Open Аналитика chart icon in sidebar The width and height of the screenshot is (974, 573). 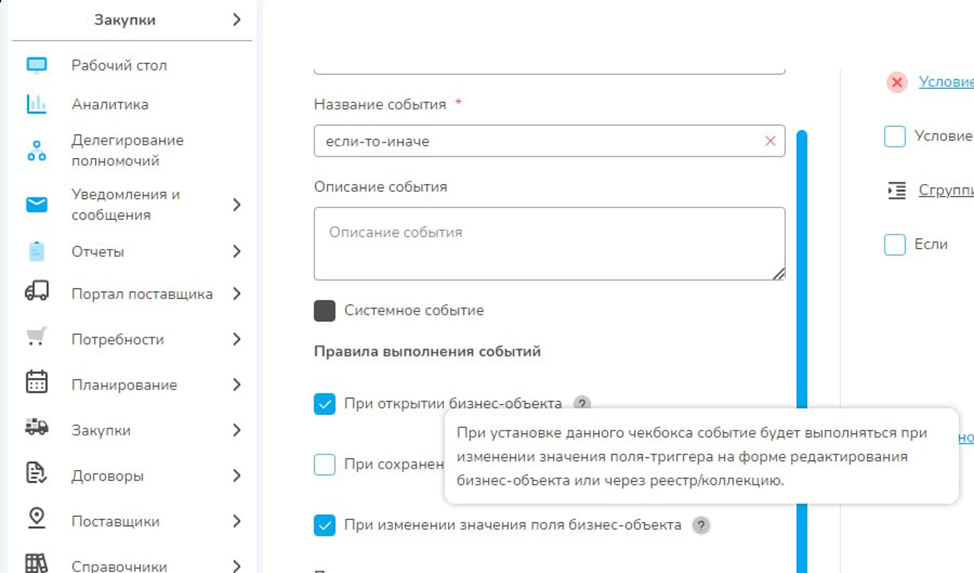37,104
